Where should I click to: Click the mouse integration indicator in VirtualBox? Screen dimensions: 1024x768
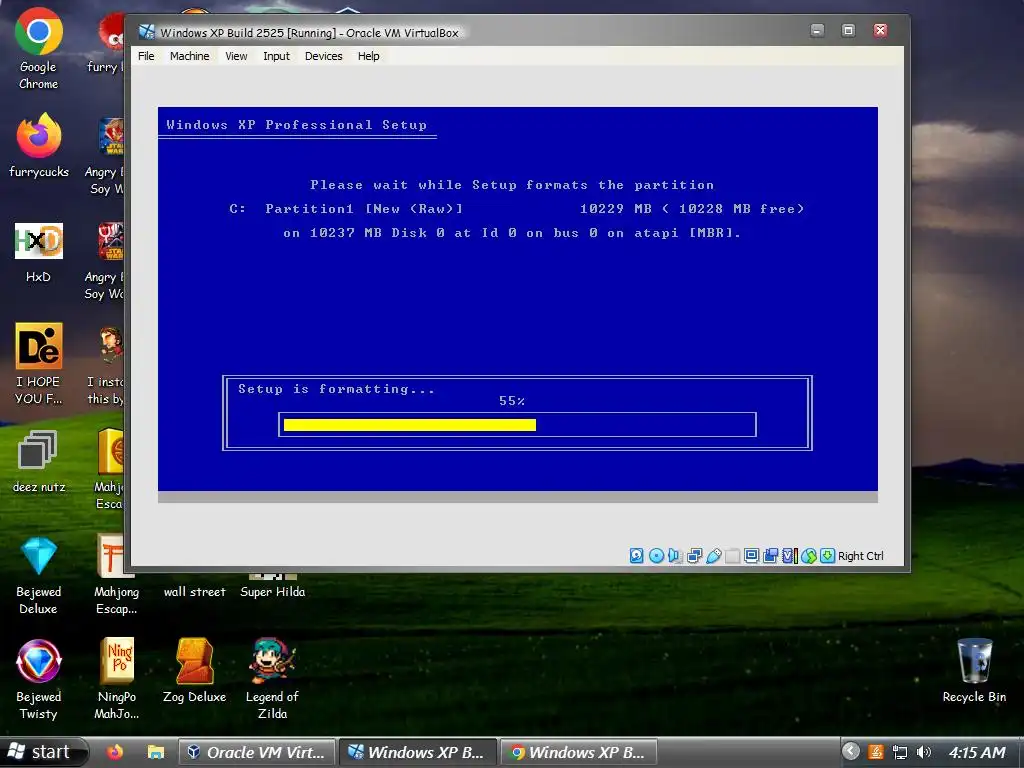point(808,556)
